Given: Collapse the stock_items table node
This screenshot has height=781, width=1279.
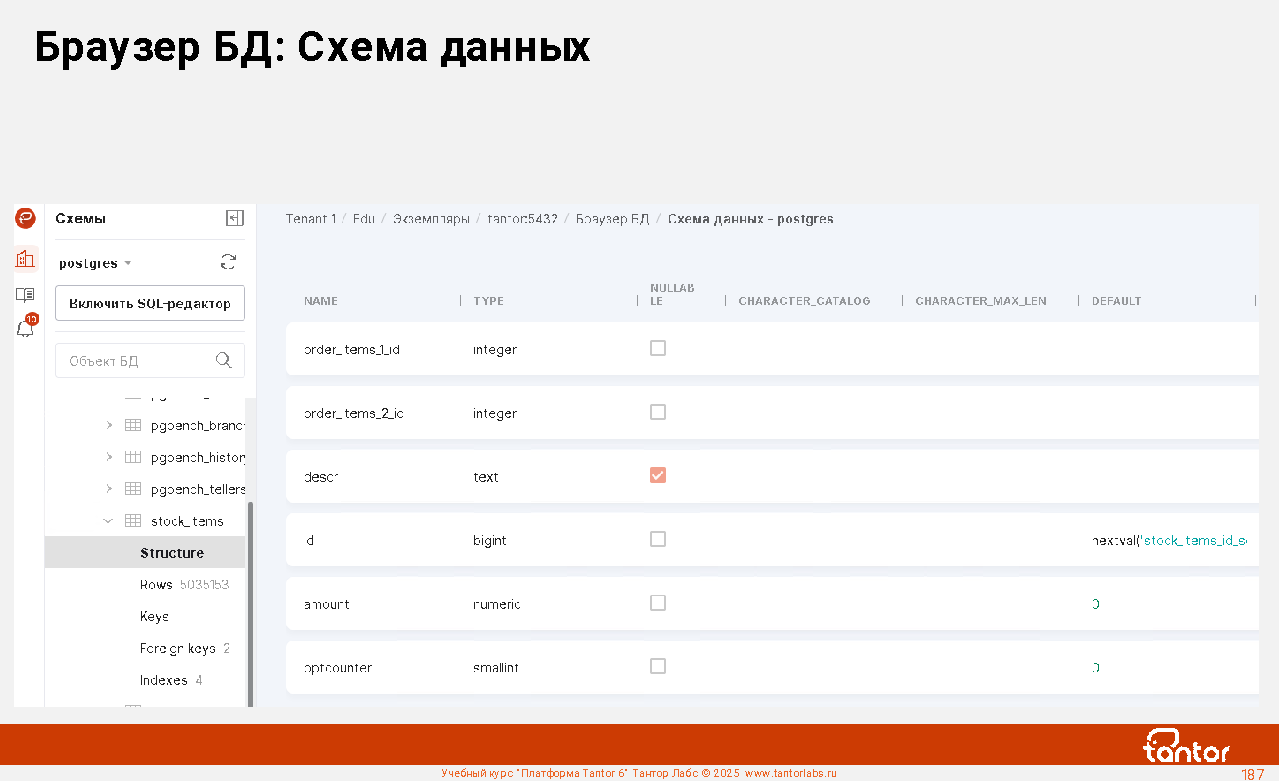Looking at the screenshot, I should click(x=109, y=521).
